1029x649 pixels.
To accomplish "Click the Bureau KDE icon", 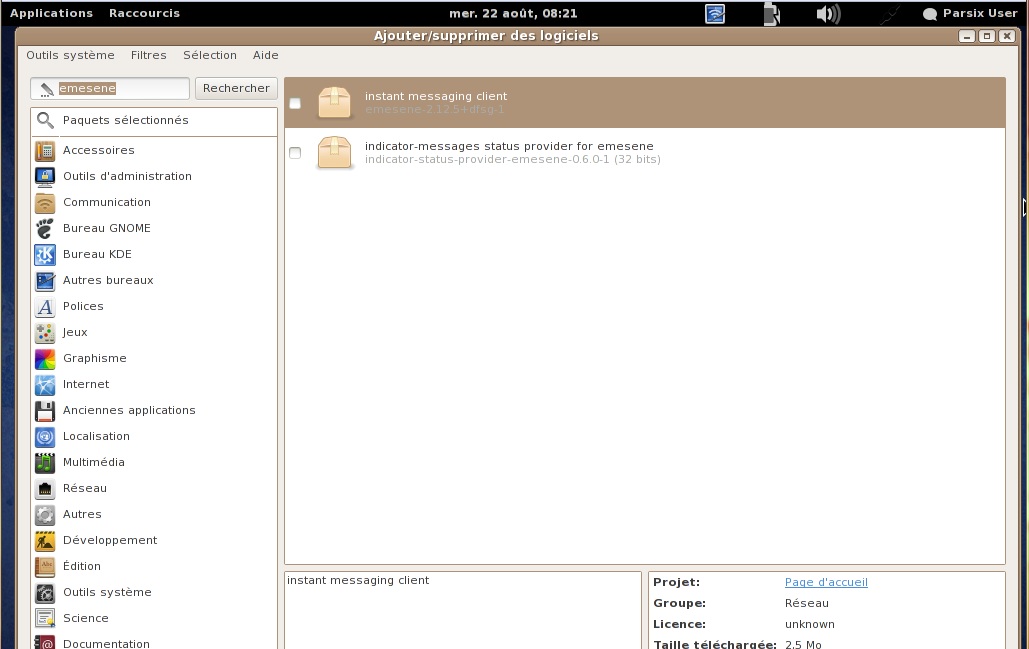I will (x=45, y=255).
